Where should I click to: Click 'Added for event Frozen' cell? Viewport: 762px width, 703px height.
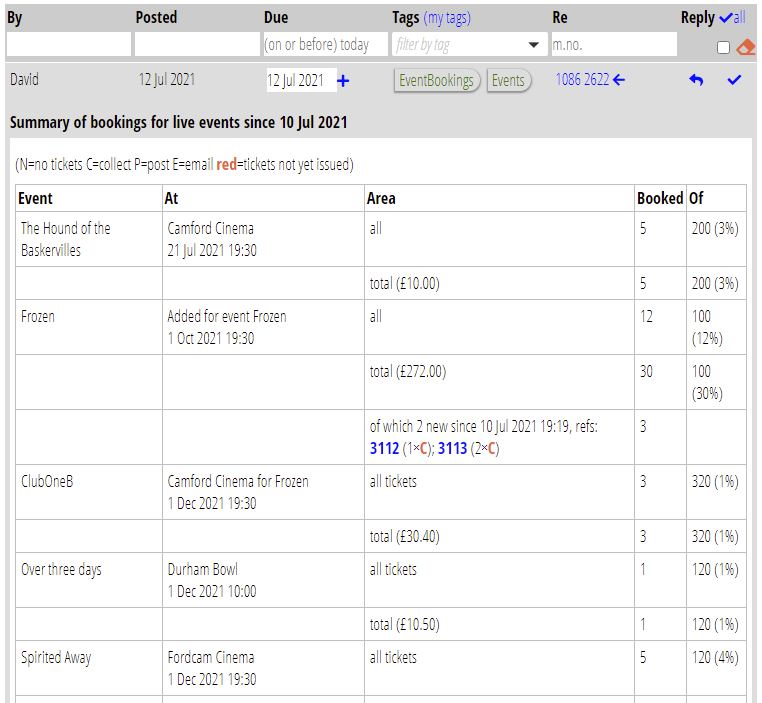263,327
